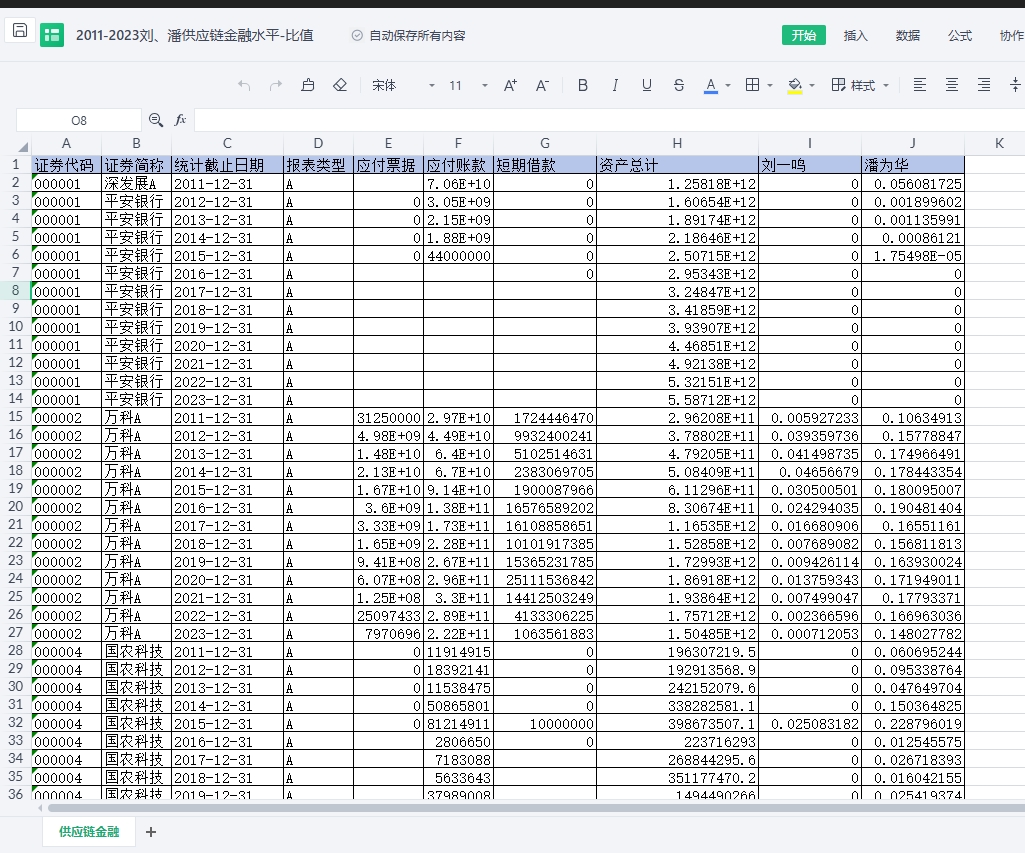Screen dimensions: 1025x853
Task: Click cell with value 44000000
Action: [x=458, y=256]
